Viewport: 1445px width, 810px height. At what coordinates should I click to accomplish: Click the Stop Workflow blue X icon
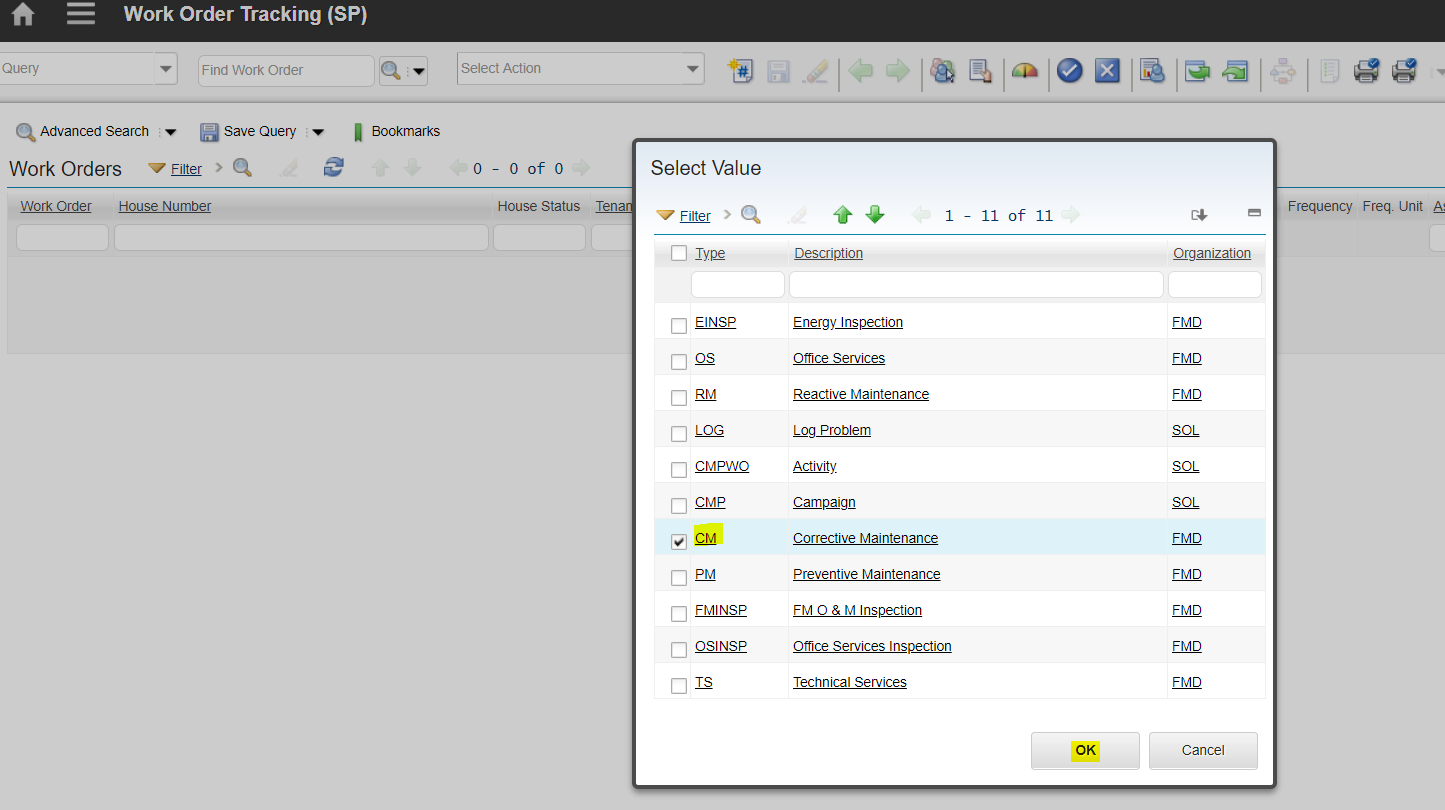[1106, 71]
